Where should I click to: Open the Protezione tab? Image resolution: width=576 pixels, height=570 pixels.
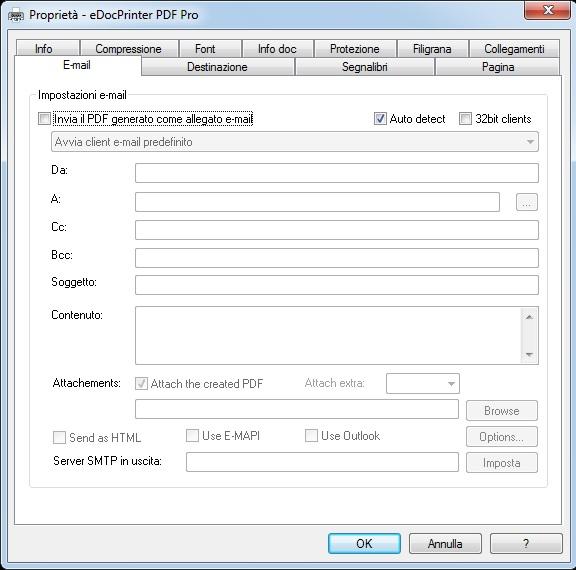click(355, 49)
